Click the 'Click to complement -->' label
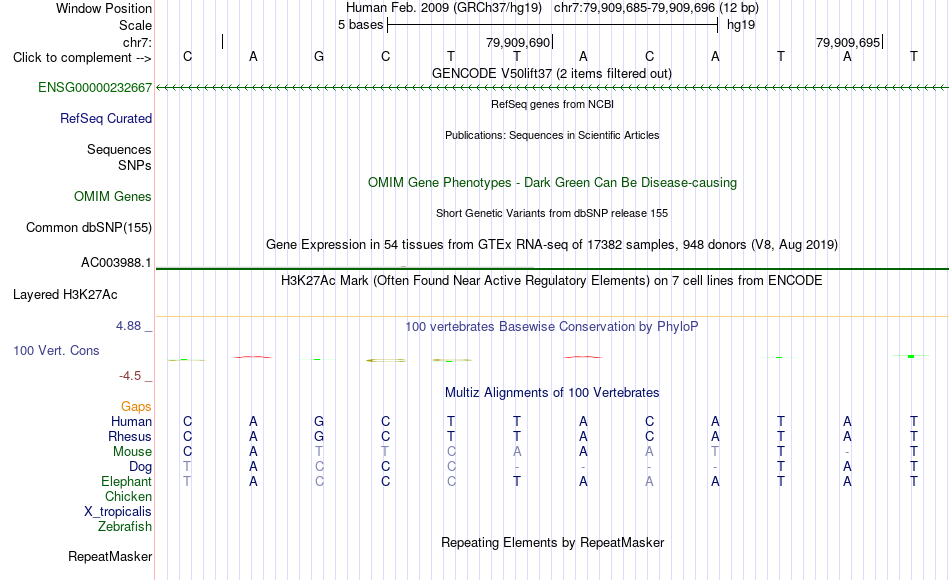 pyautogui.click(x=82, y=58)
